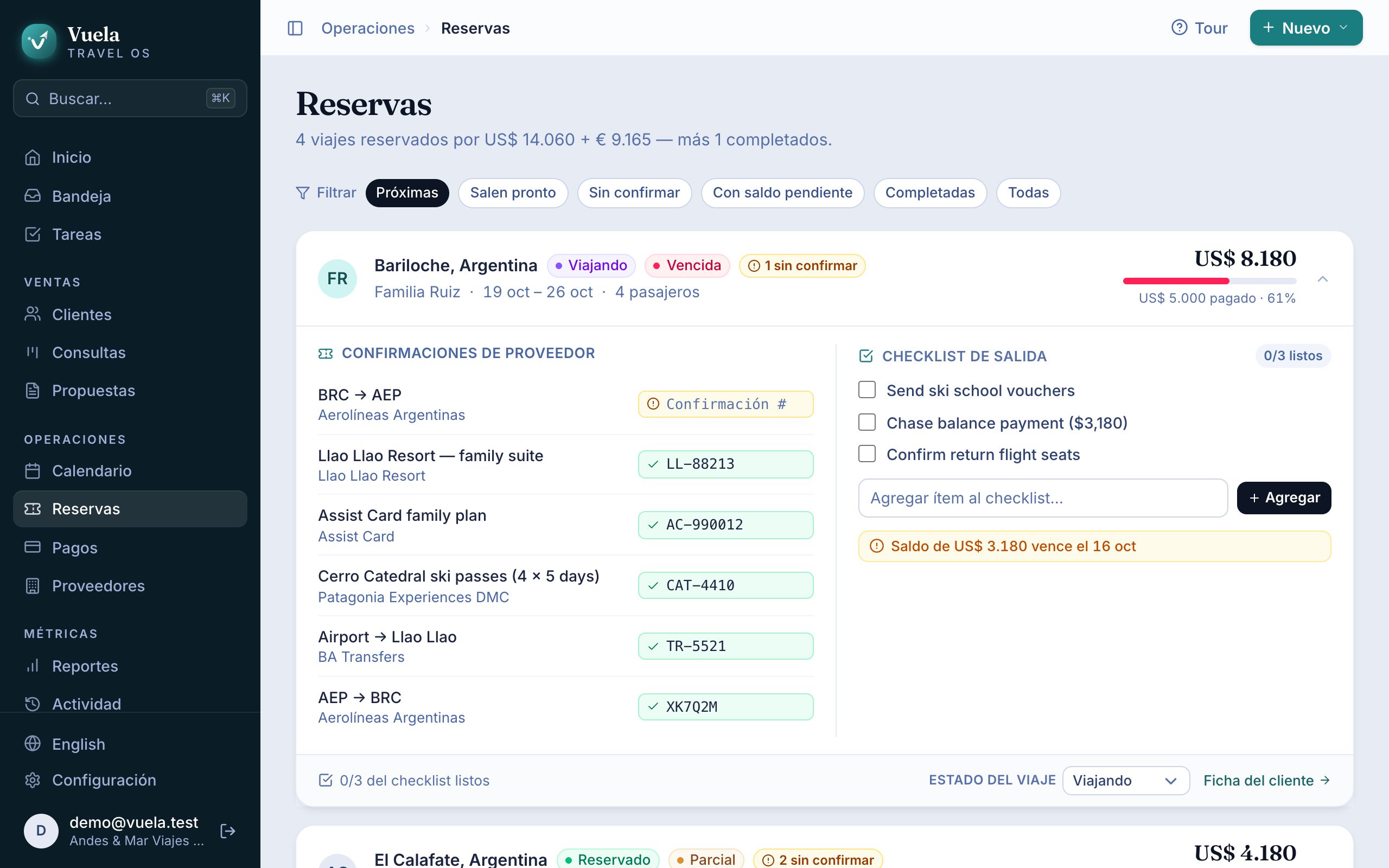Screen dimensions: 1389x868
Task: Select the Completadas filter tab
Action: (x=930, y=193)
